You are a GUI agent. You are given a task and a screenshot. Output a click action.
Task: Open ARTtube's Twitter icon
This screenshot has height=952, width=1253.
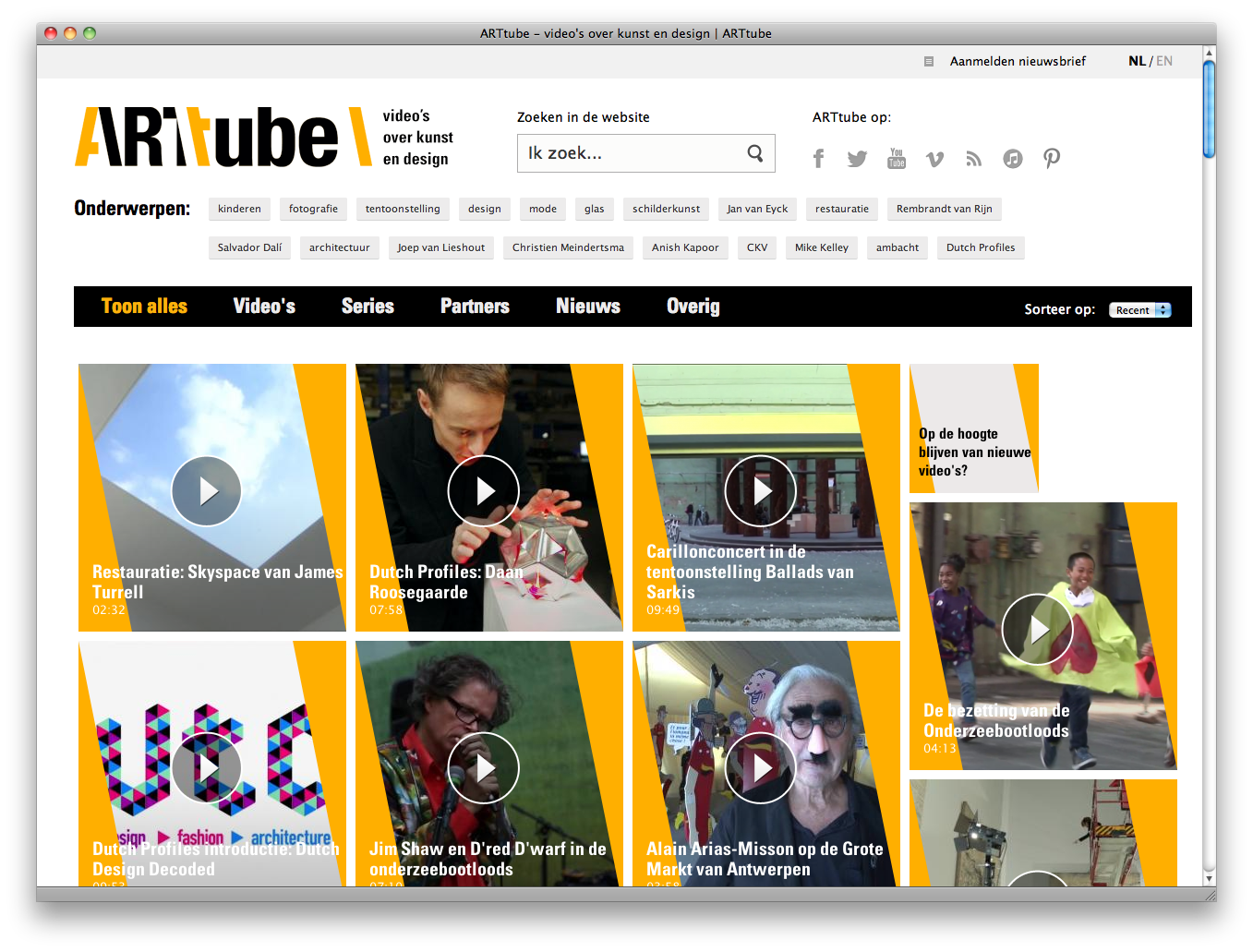(857, 159)
